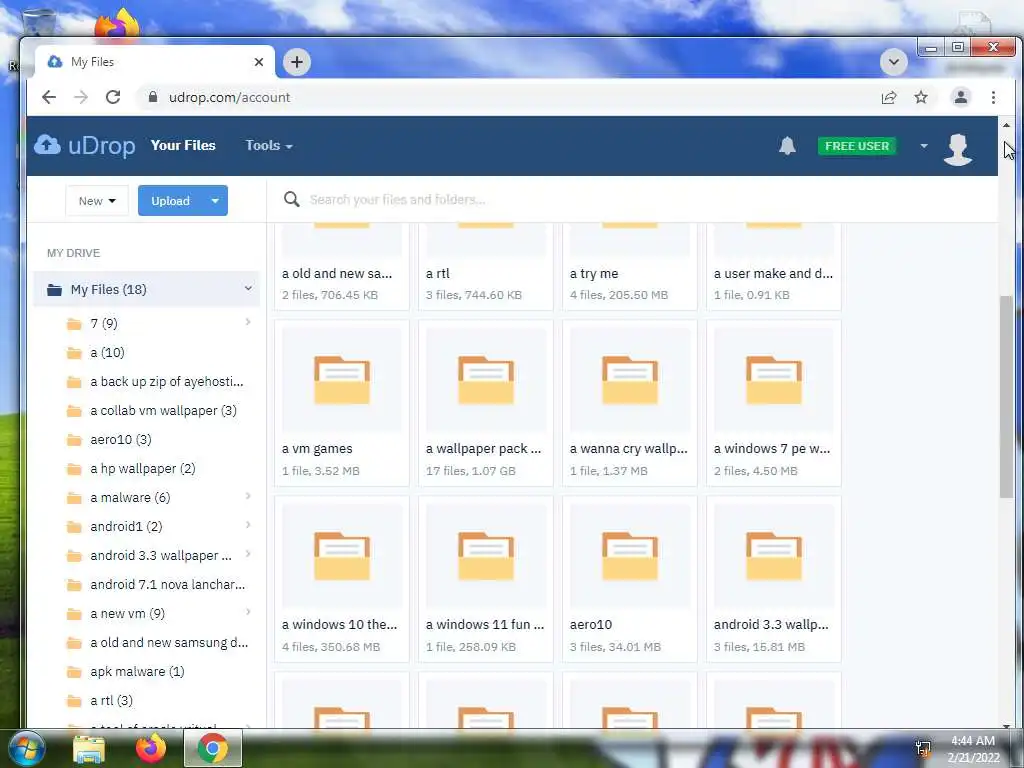Open Chrome three-dot menu

pos(993,97)
